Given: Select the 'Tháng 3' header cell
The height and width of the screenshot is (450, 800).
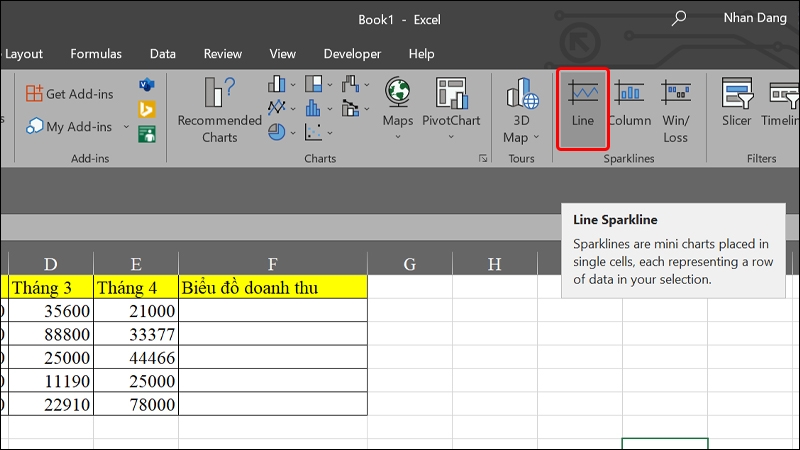Looking at the screenshot, I should point(51,287).
